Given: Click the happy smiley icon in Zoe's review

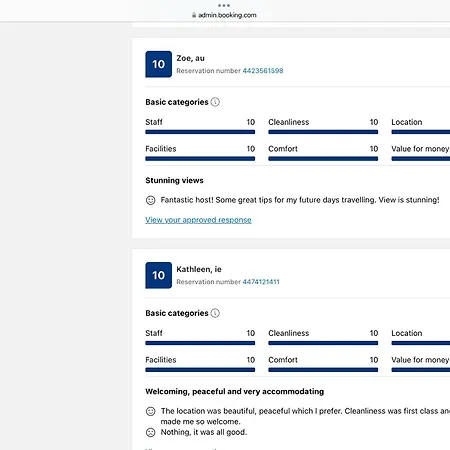Looking at the screenshot, I should [x=151, y=200].
